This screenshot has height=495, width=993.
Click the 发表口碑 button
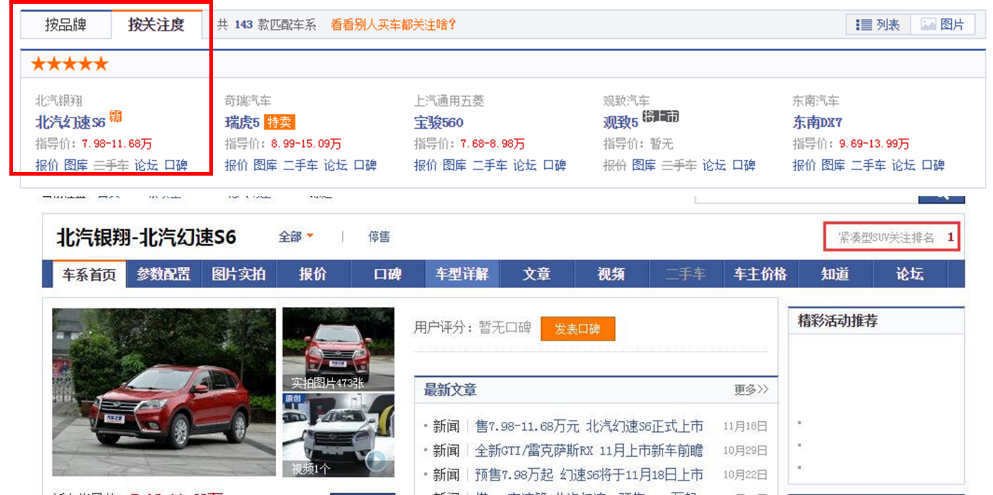coord(578,329)
